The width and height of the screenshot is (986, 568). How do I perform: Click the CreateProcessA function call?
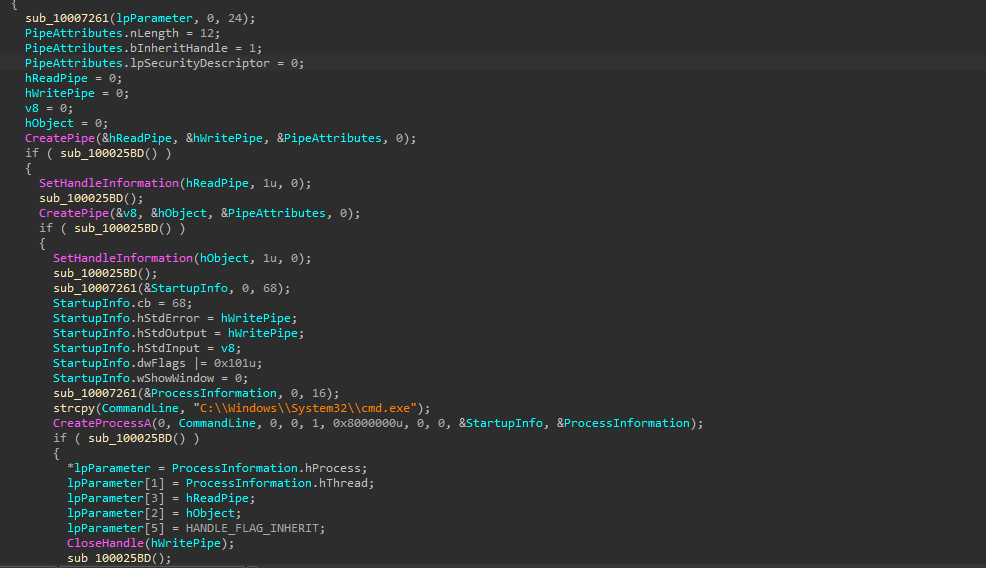pos(102,423)
